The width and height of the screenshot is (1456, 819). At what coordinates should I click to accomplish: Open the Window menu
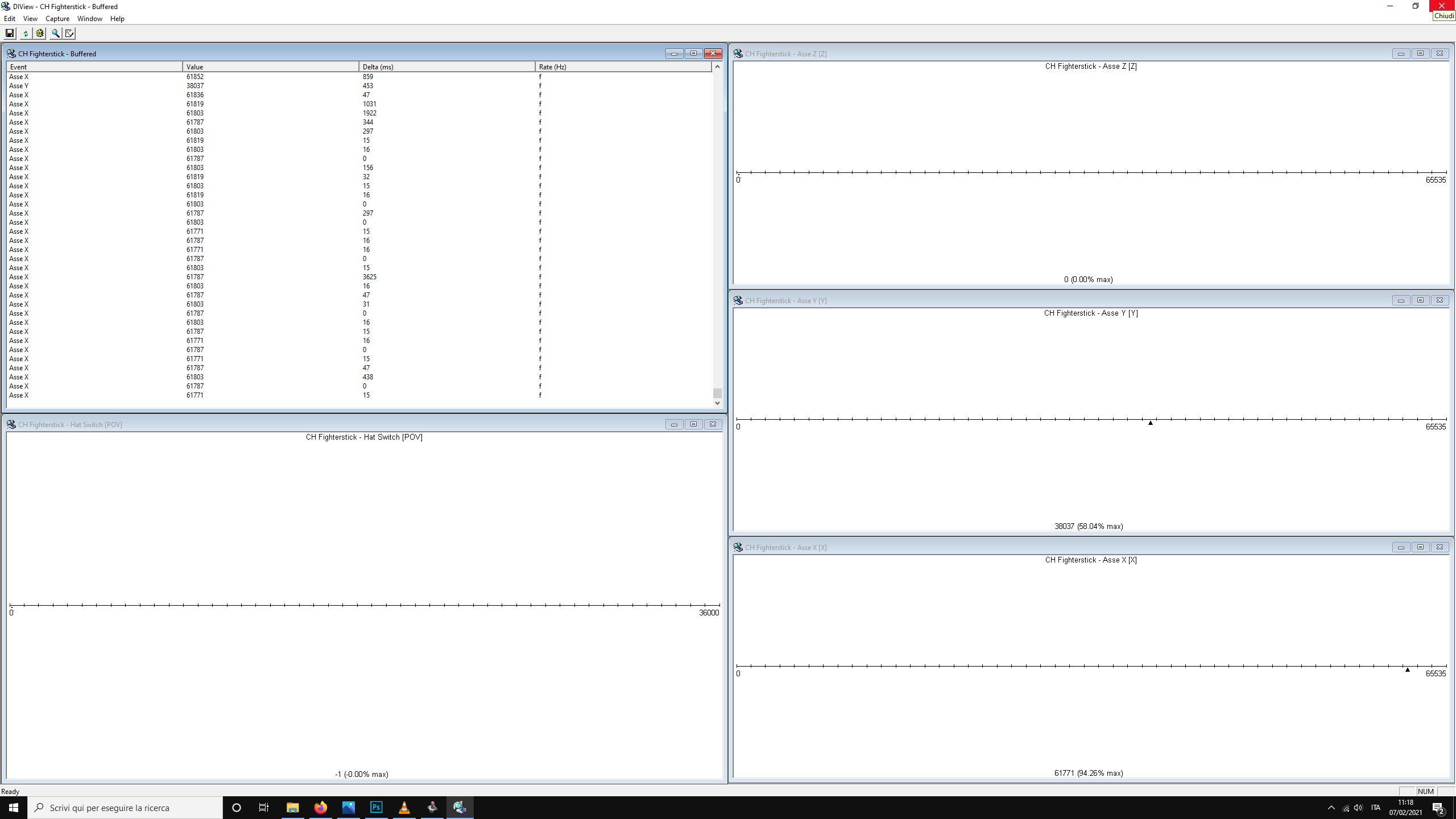pyautogui.click(x=90, y=19)
